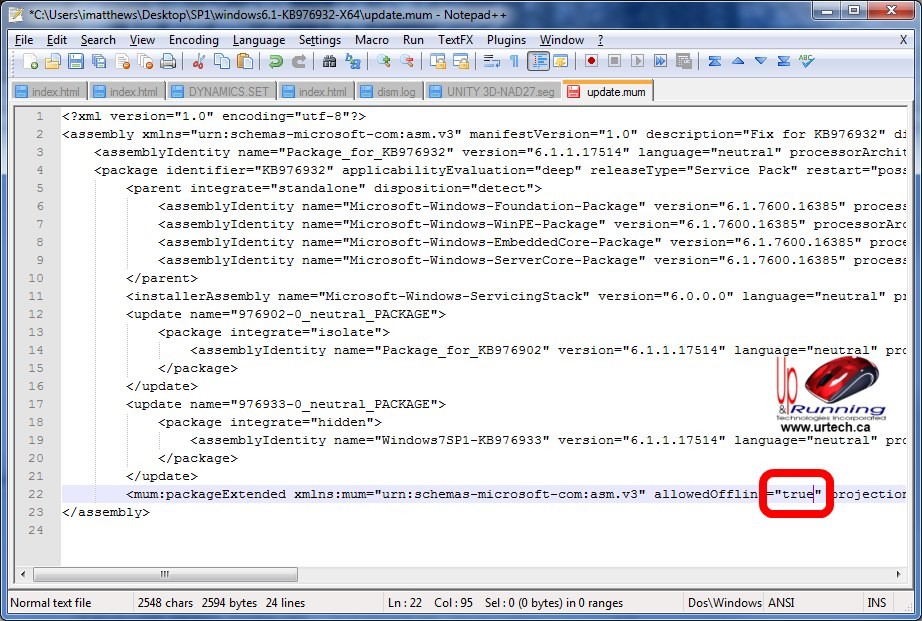The width and height of the screenshot is (922, 621).
Task: Click the Cut scissors icon
Action: [x=198, y=62]
